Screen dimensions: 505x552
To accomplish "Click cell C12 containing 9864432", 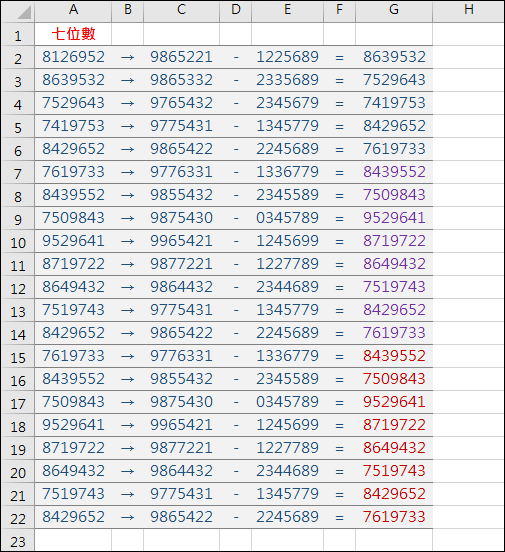I will pyautogui.click(x=181, y=287).
